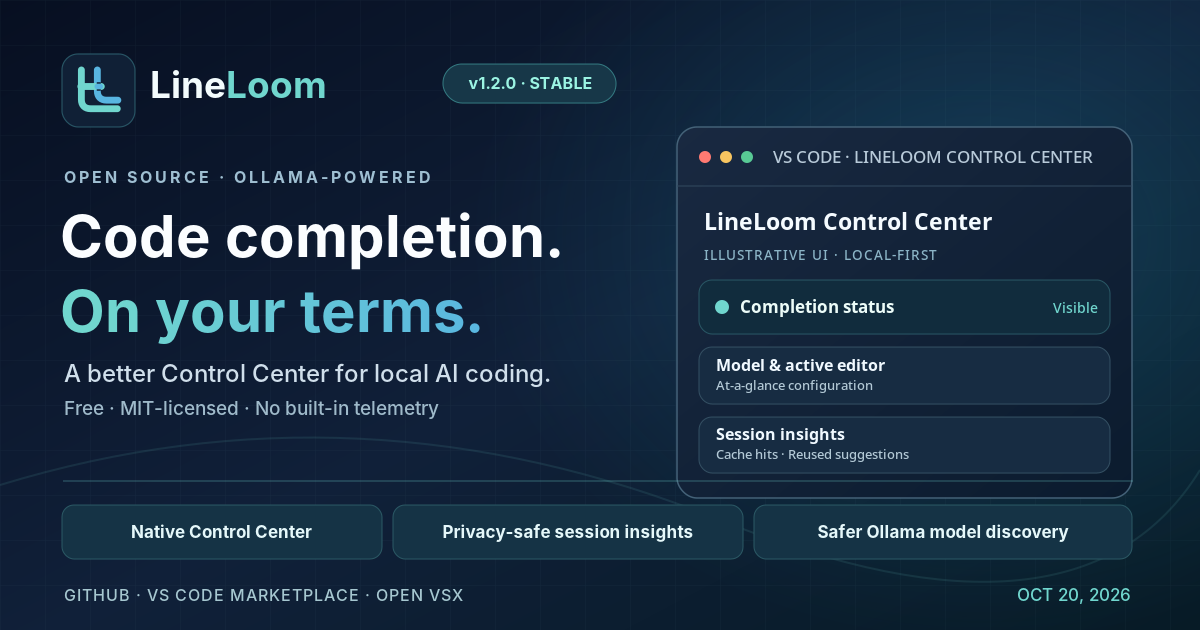Click the LineLoom brand name text
Image resolution: width=1200 pixels, height=630 pixels.
click(238, 86)
